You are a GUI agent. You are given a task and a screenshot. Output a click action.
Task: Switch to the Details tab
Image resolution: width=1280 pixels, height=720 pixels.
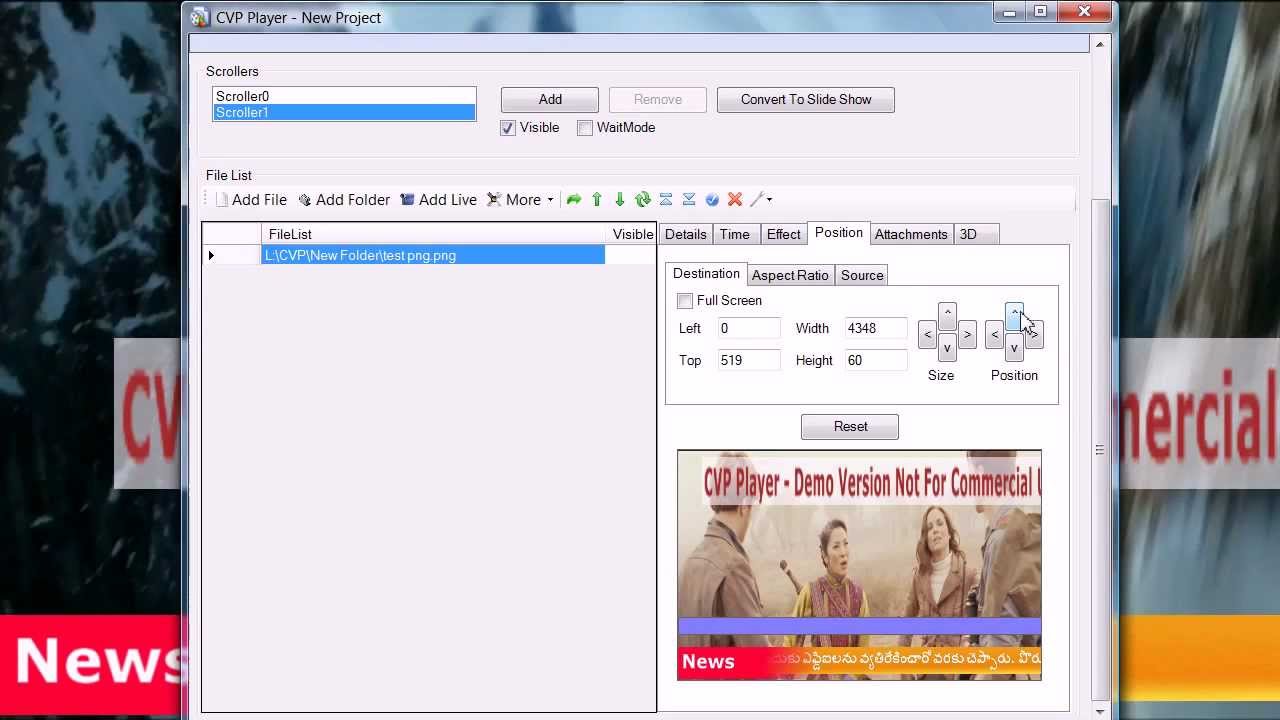(x=686, y=234)
